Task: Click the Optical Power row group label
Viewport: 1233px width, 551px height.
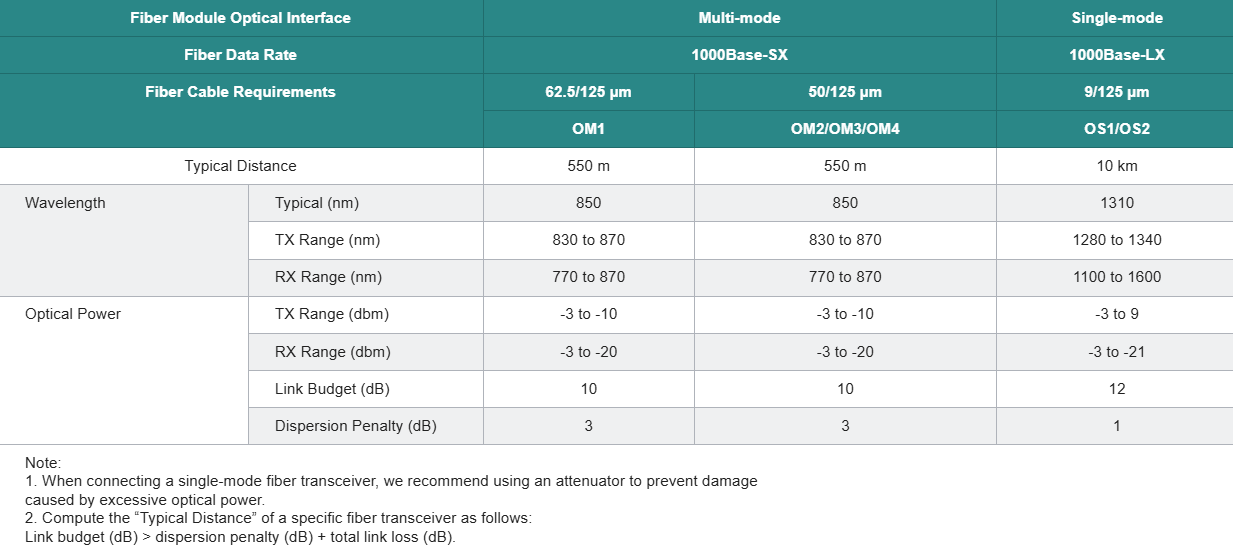Action: pyautogui.click(x=72, y=314)
